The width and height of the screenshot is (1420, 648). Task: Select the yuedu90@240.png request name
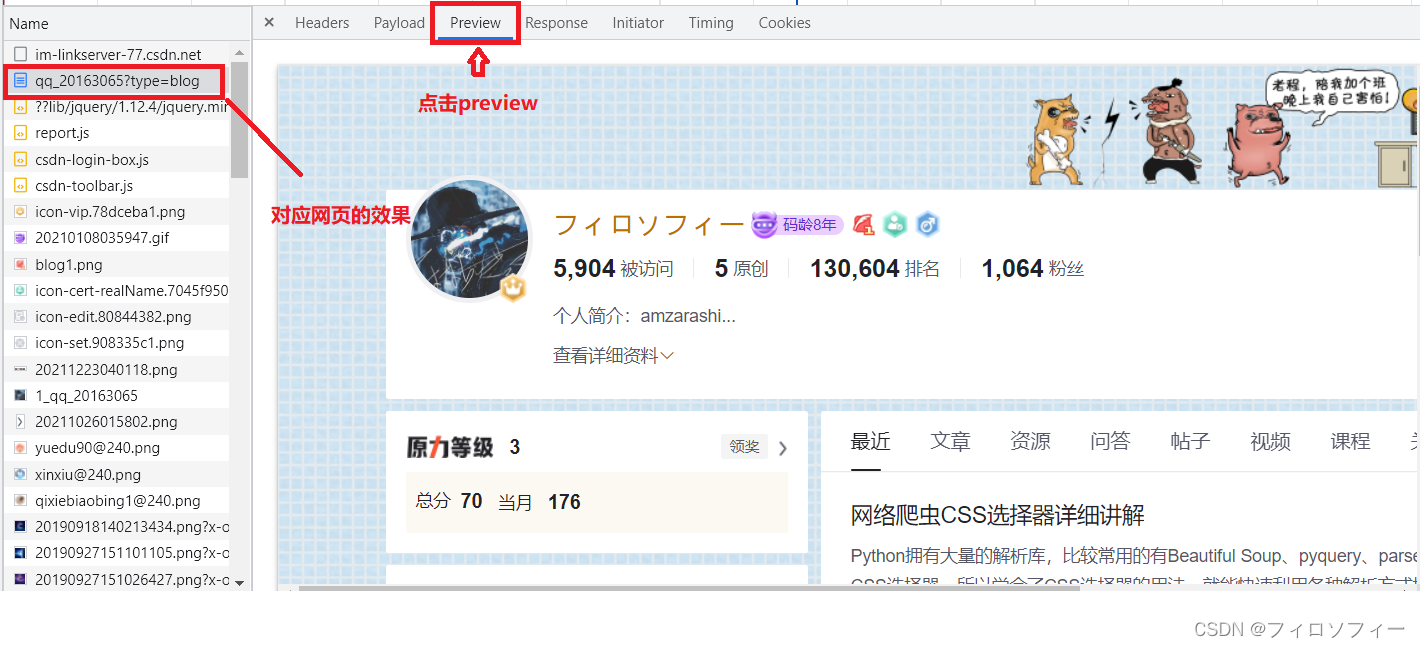click(97, 448)
